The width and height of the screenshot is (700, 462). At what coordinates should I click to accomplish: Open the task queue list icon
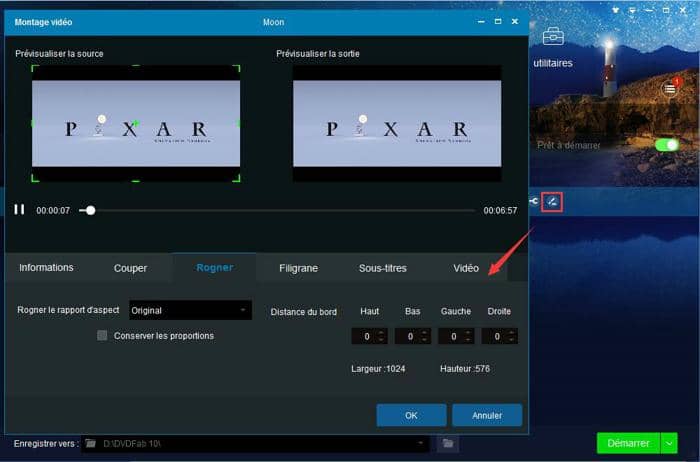(x=670, y=89)
